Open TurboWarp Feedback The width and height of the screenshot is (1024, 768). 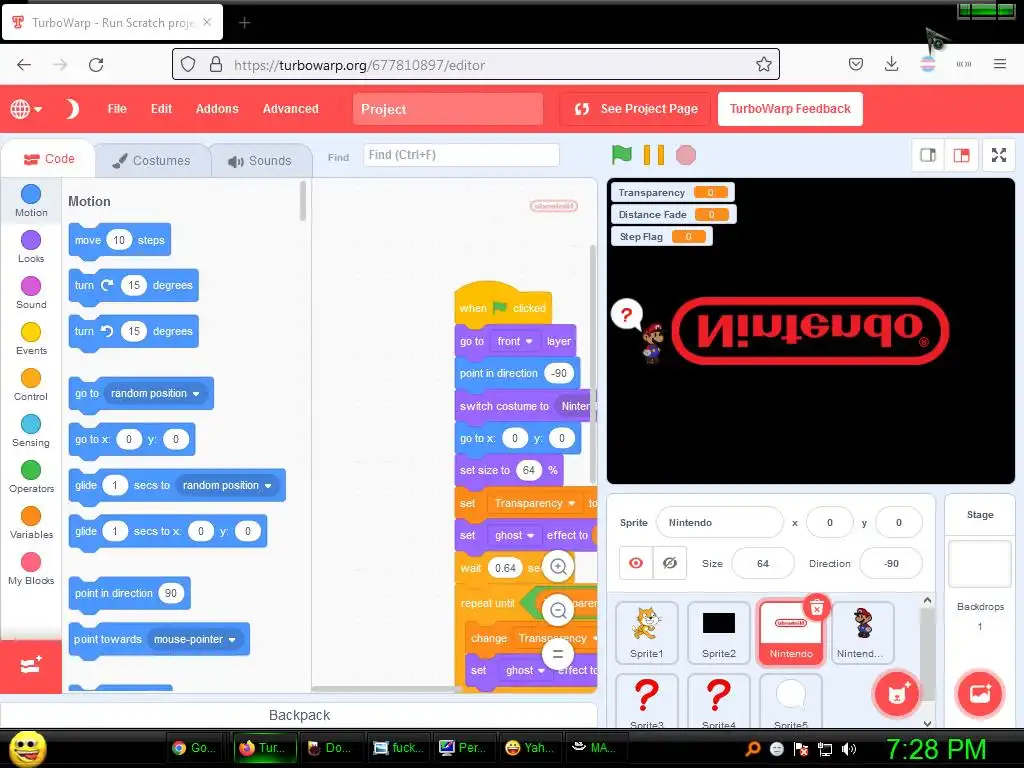tap(790, 109)
